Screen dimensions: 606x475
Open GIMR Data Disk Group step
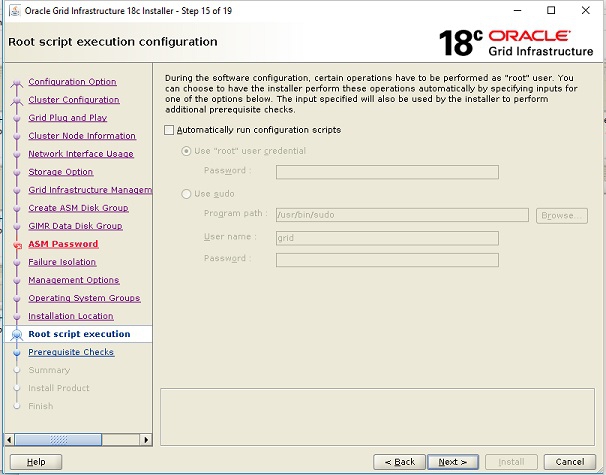[75, 226]
